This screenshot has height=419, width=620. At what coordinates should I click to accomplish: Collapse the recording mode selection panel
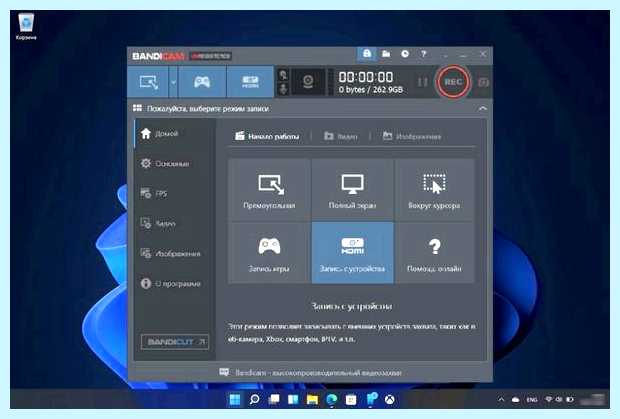[482, 108]
